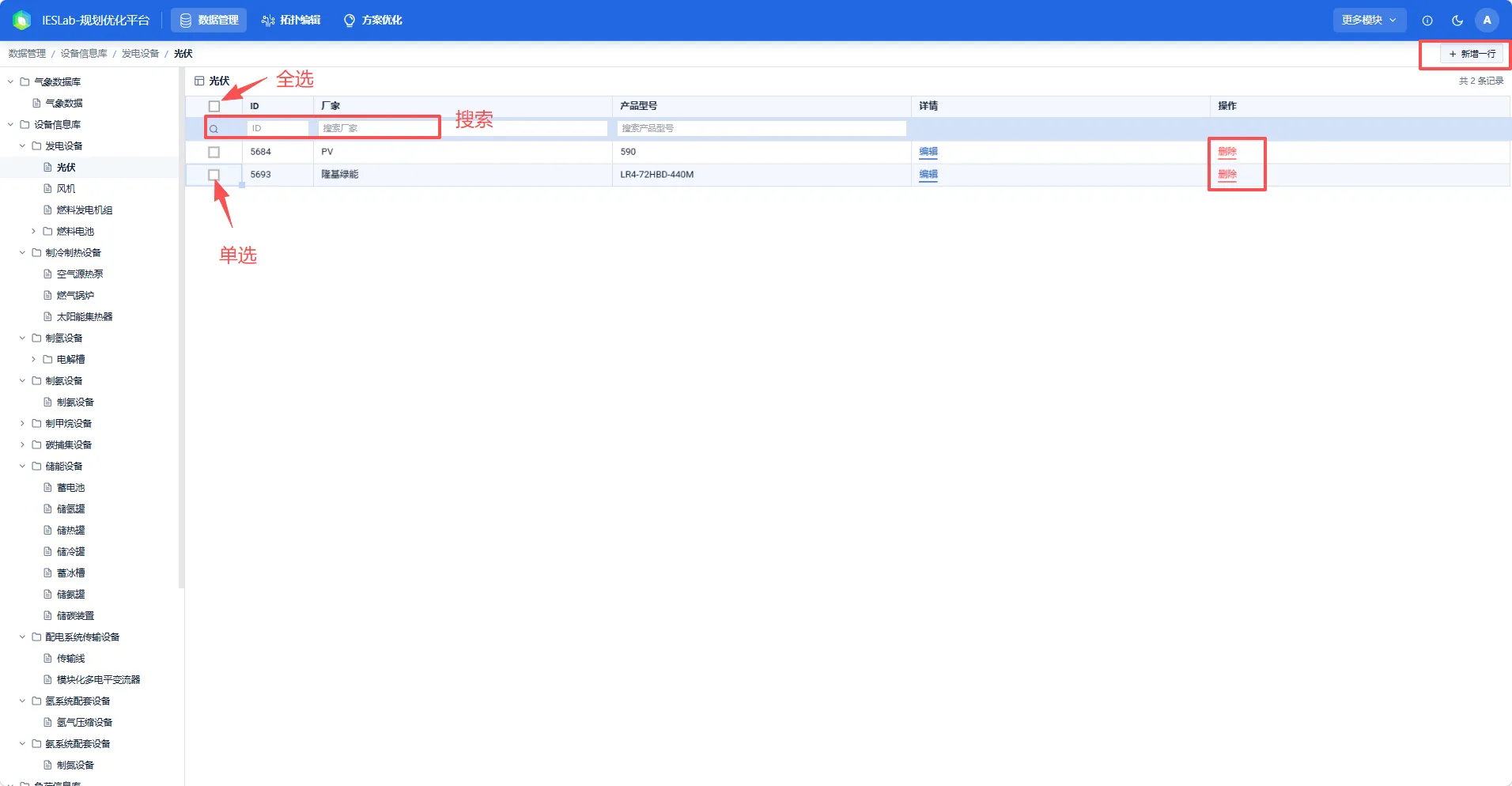Toggle dark mode moon icon
This screenshot has width=1512, height=786.
1457,21
